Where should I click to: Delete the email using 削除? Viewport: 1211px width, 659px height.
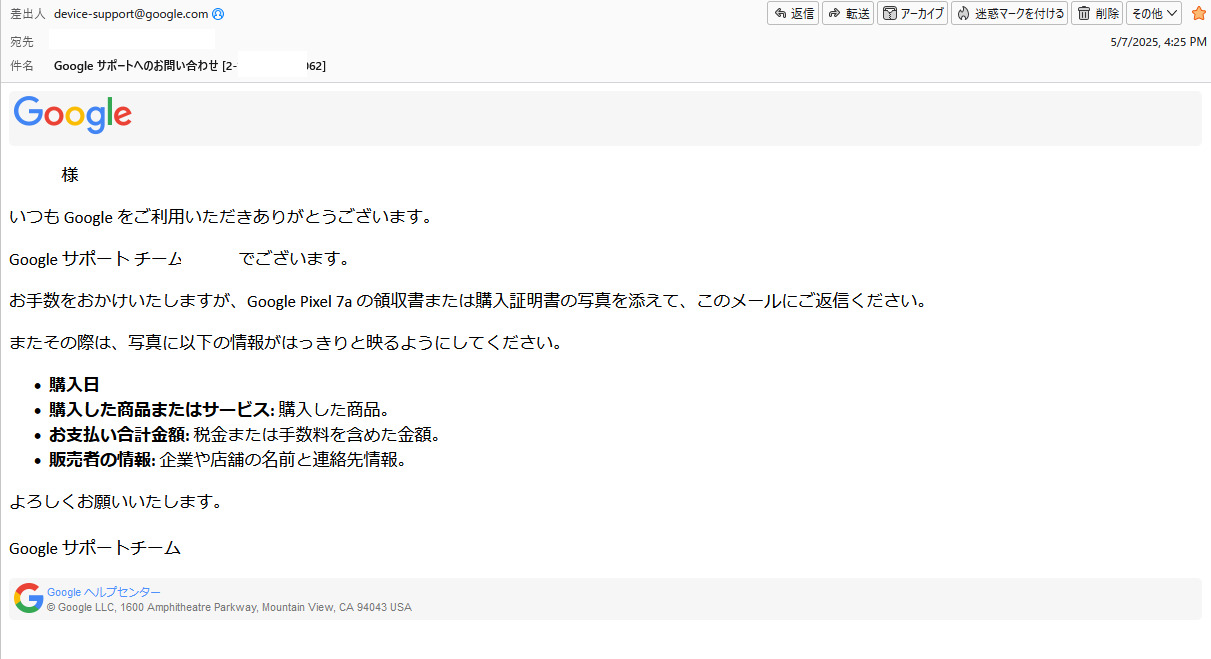click(1097, 14)
